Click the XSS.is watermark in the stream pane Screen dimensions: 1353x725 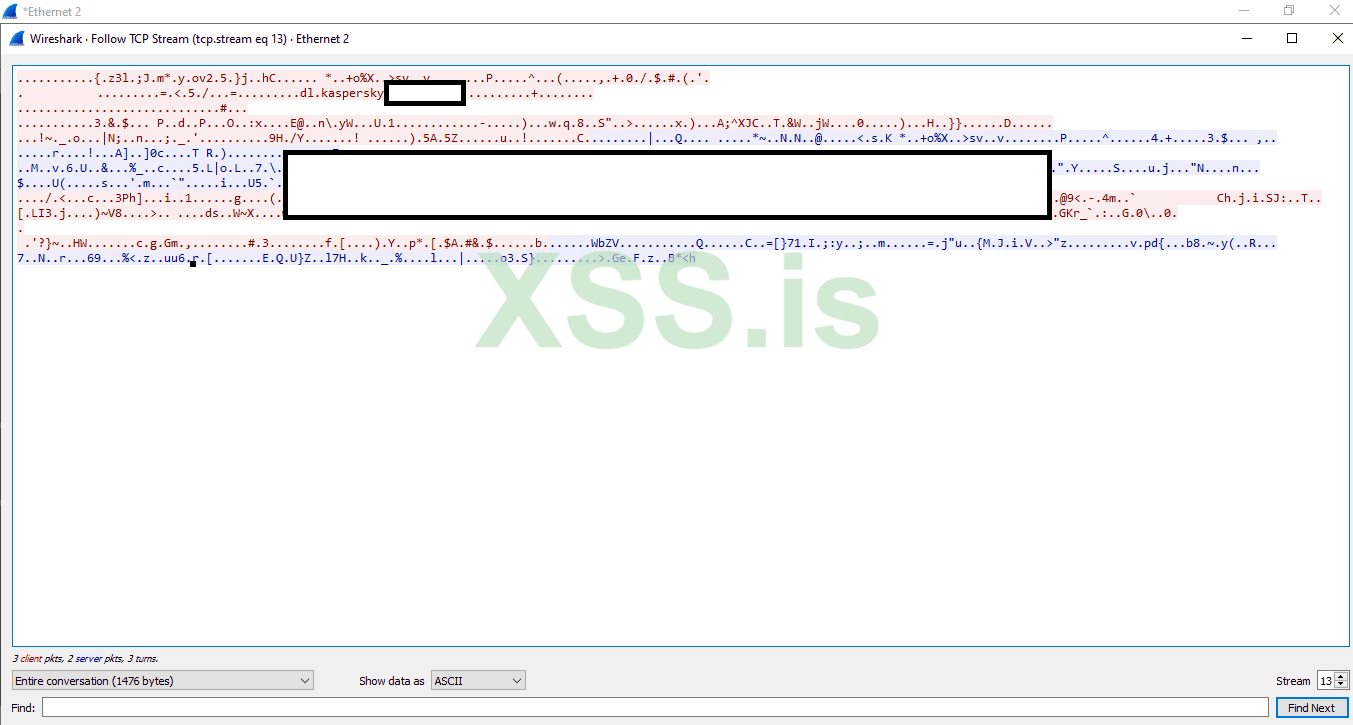[x=676, y=303]
